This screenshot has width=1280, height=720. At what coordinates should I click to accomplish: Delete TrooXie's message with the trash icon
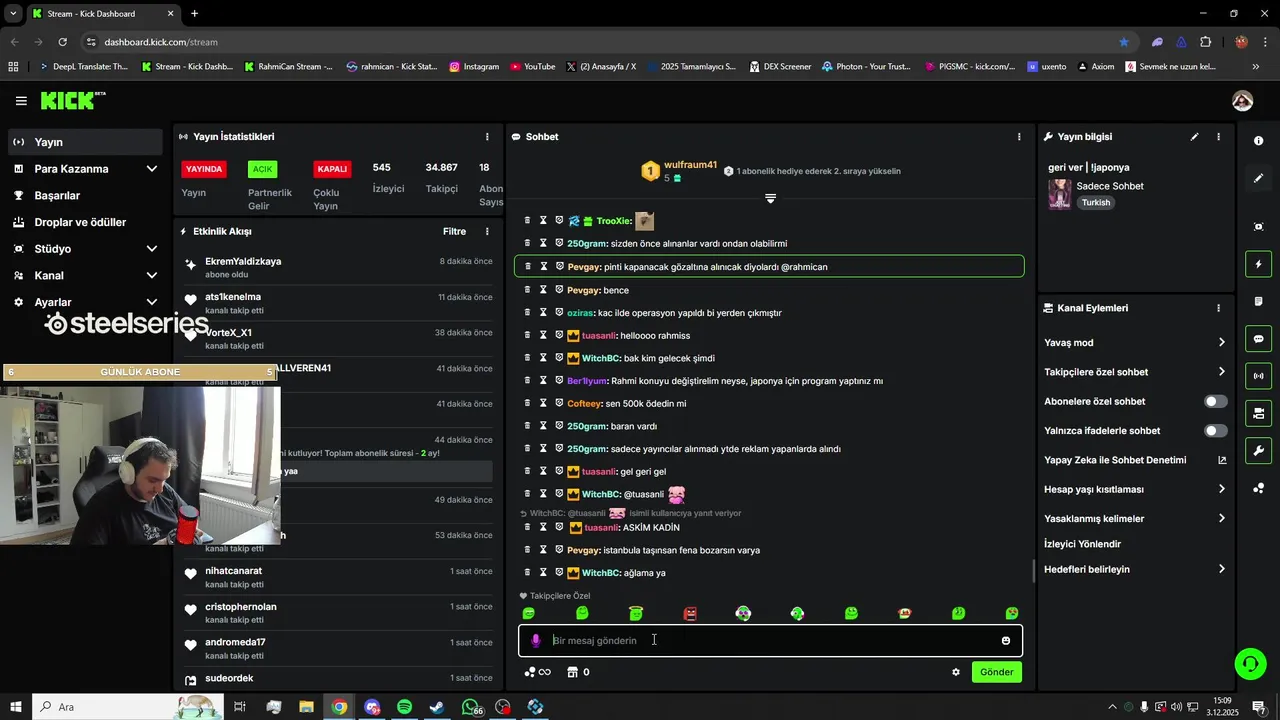[528, 220]
